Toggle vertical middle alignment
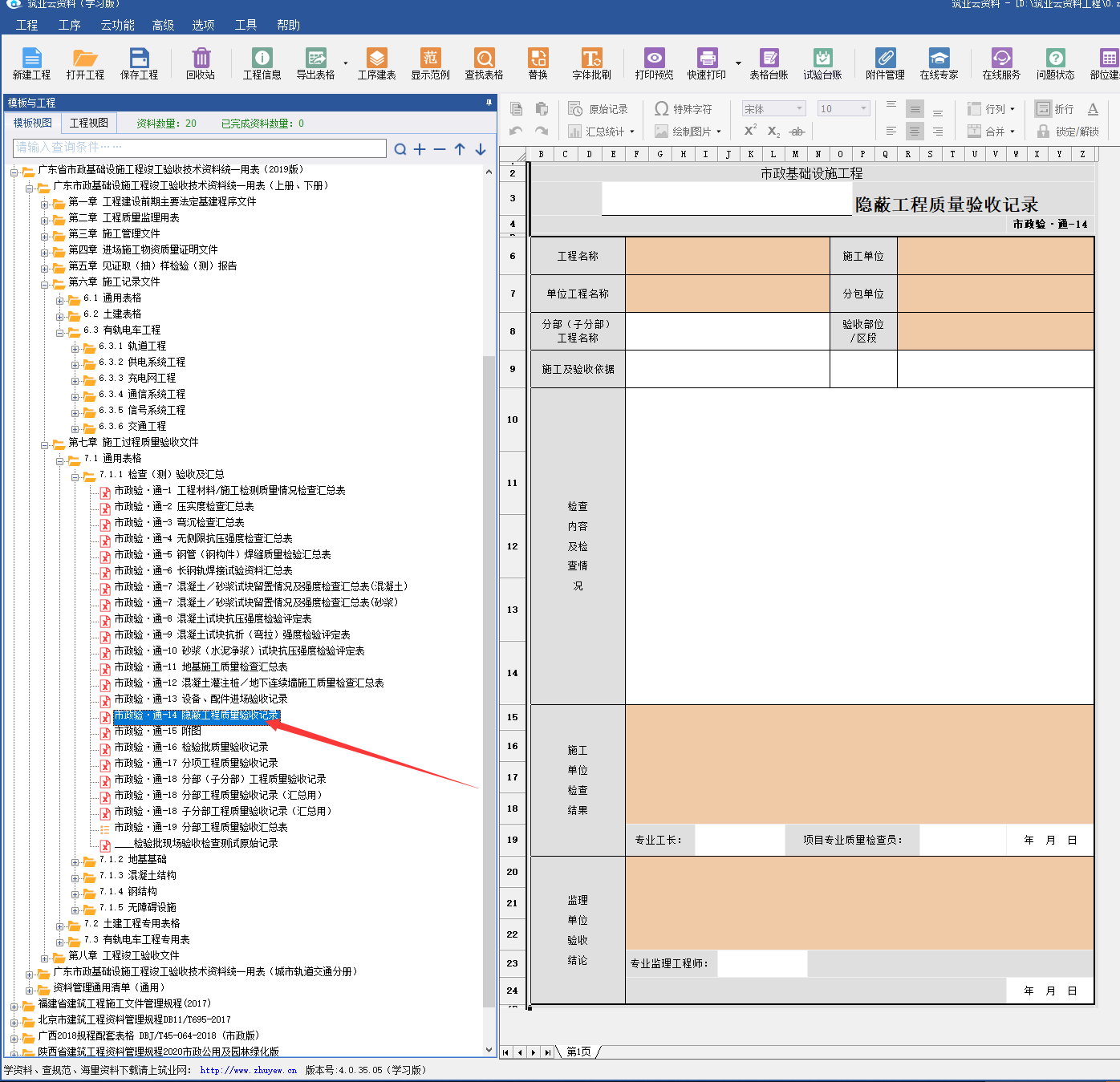 click(x=915, y=109)
